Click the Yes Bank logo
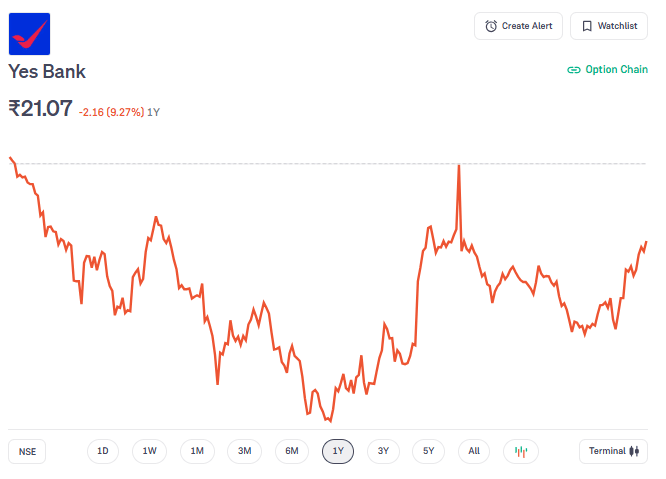Screen dimensions: 666x479 coord(29,34)
